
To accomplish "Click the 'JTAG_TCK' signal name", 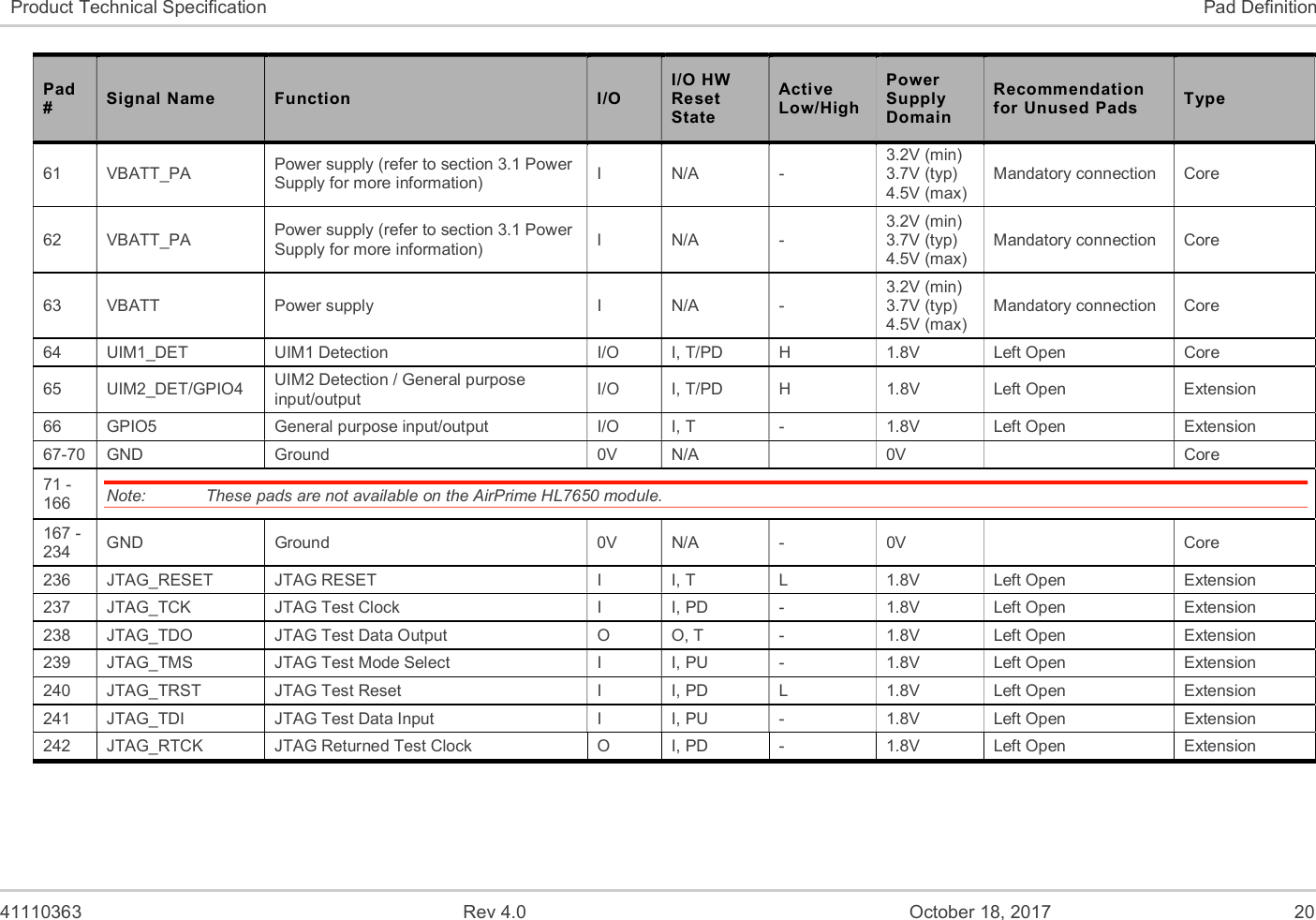I will (148, 607).
